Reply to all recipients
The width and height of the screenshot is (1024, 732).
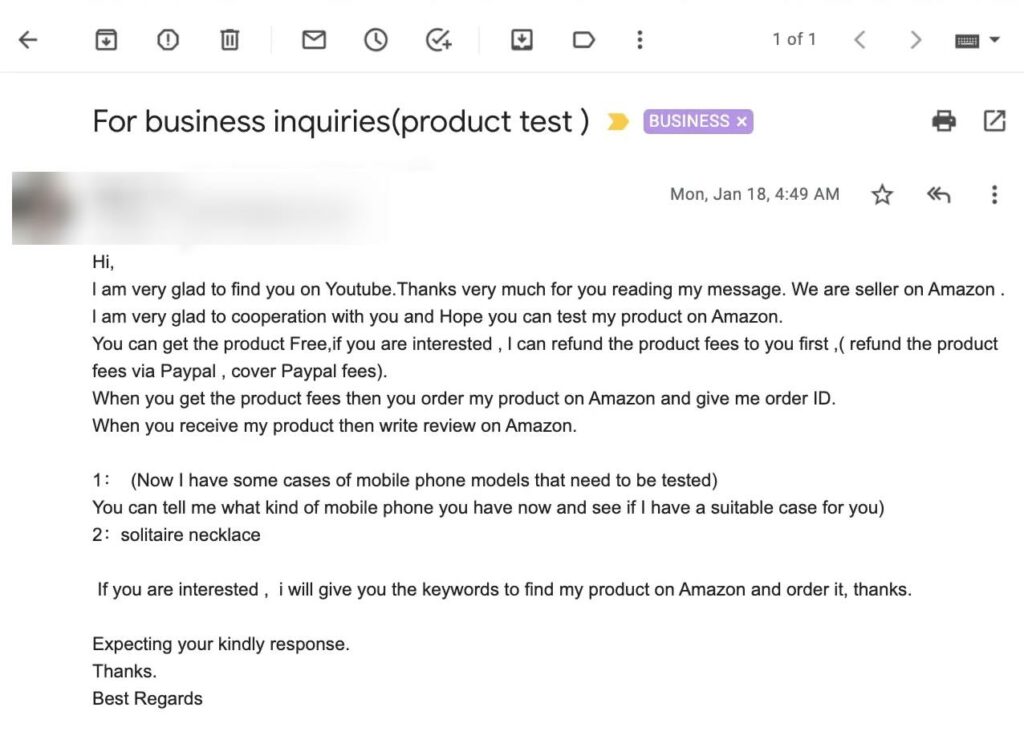938,195
